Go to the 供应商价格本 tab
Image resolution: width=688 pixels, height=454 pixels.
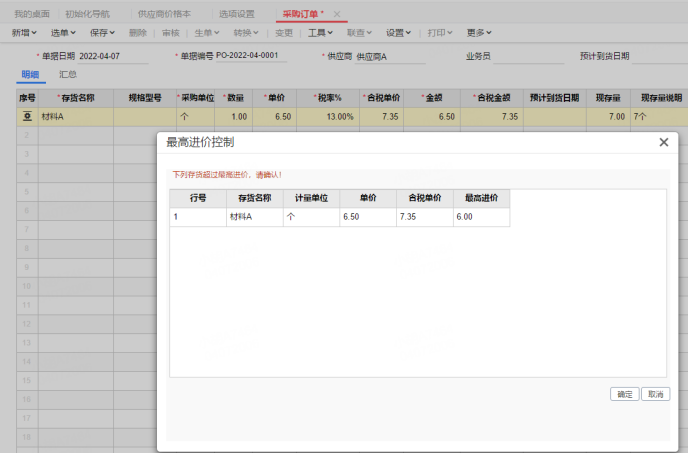tap(164, 14)
